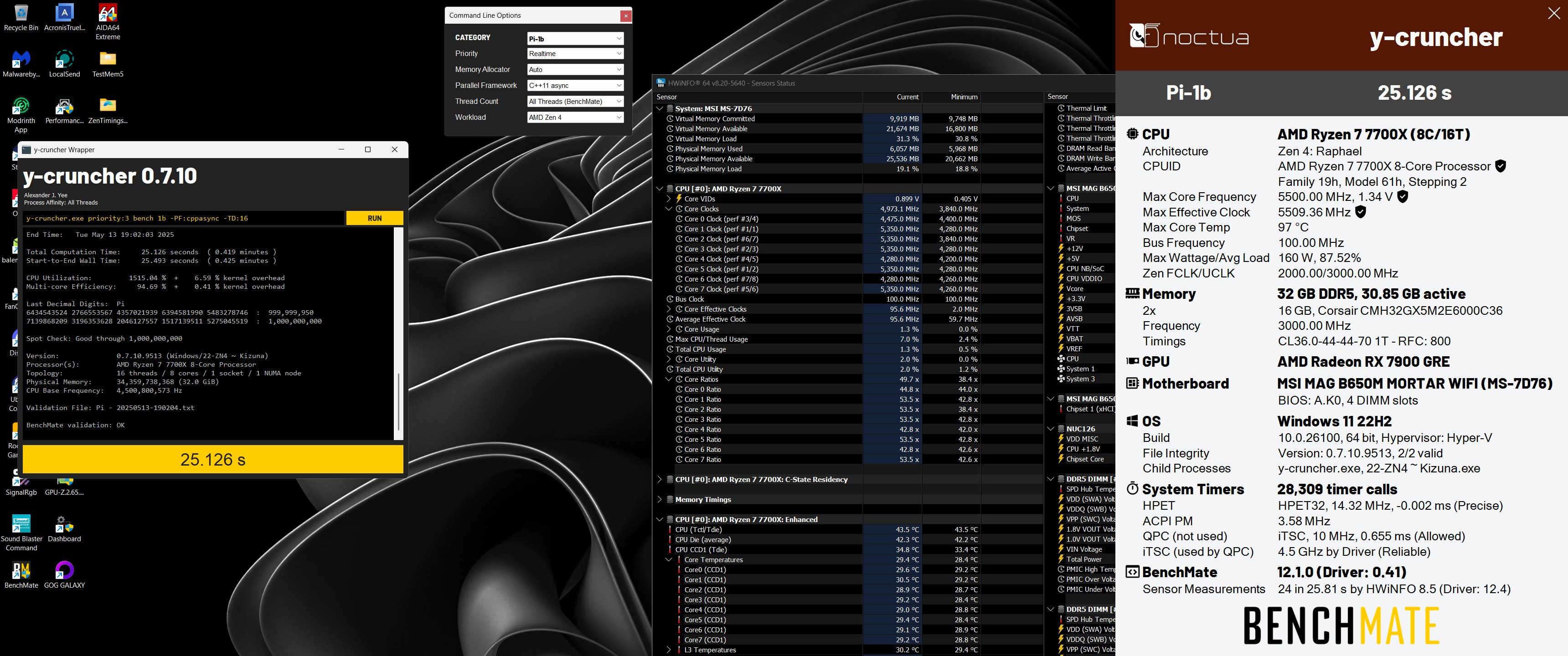Viewport: 1568px width, 656px height.
Task: Launch BenchMate desktop icon
Action: point(21,575)
